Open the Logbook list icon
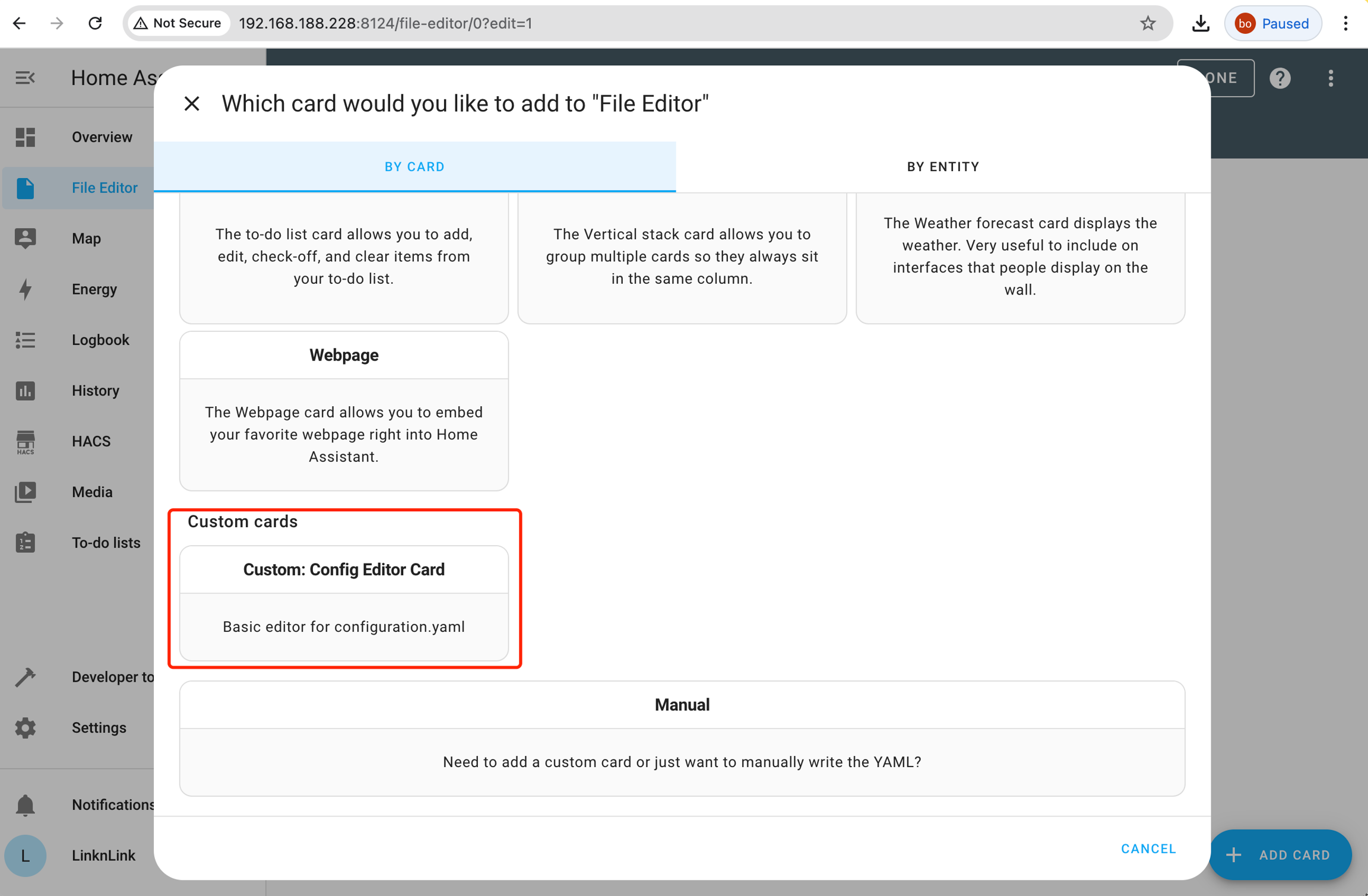Image resolution: width=1368 pixels, height=896 pixels. click(25, 340)
